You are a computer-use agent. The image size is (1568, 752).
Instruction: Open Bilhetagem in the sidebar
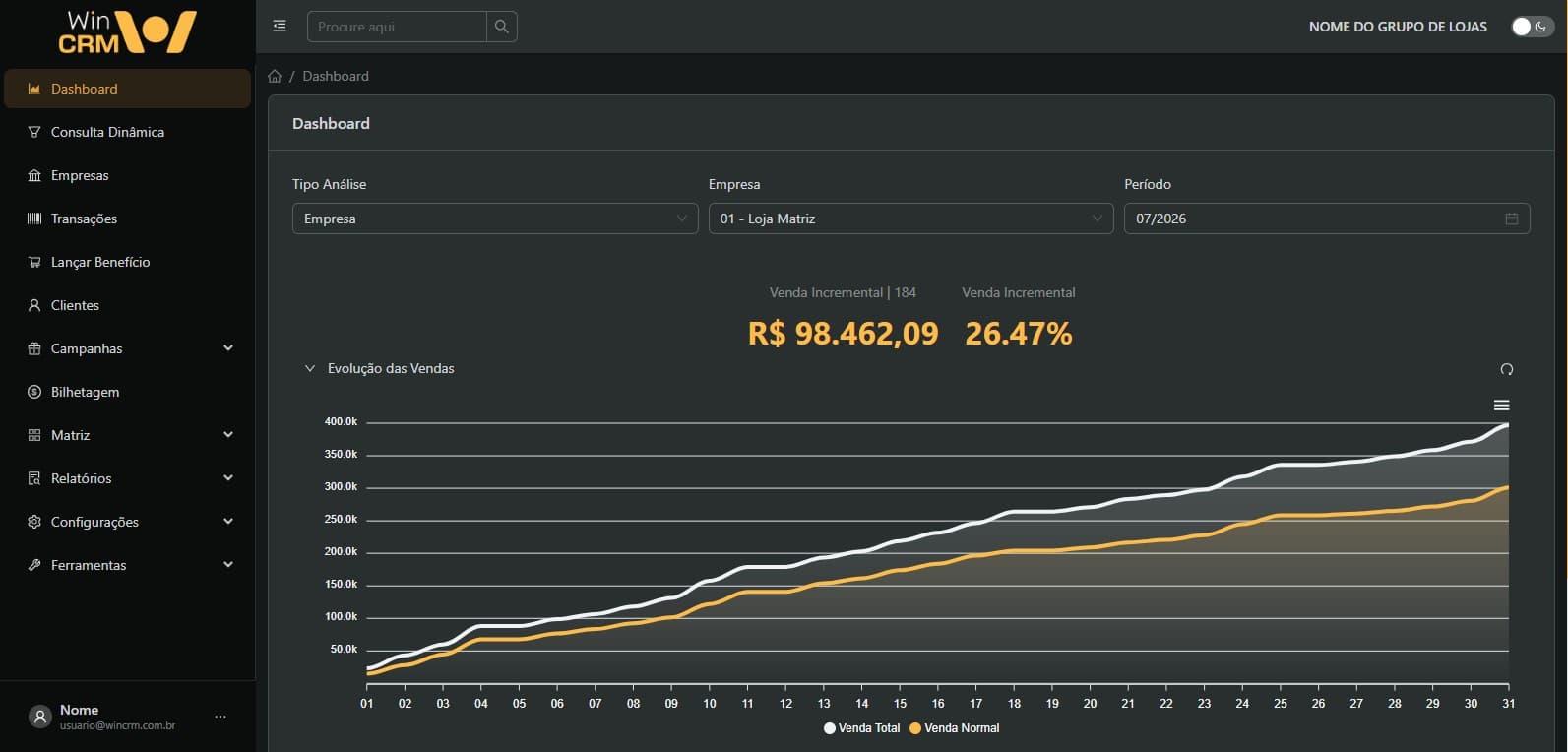click(128, 392)
